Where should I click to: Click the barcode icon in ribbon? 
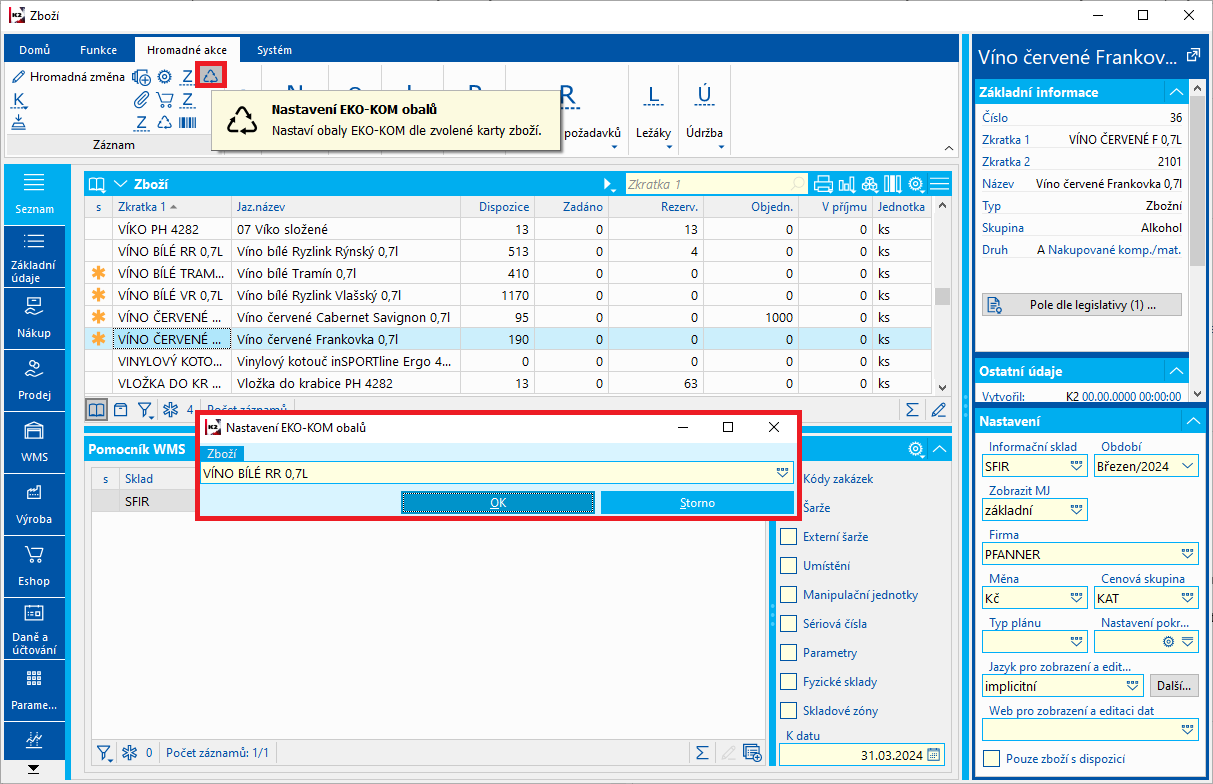pos(188,122)
